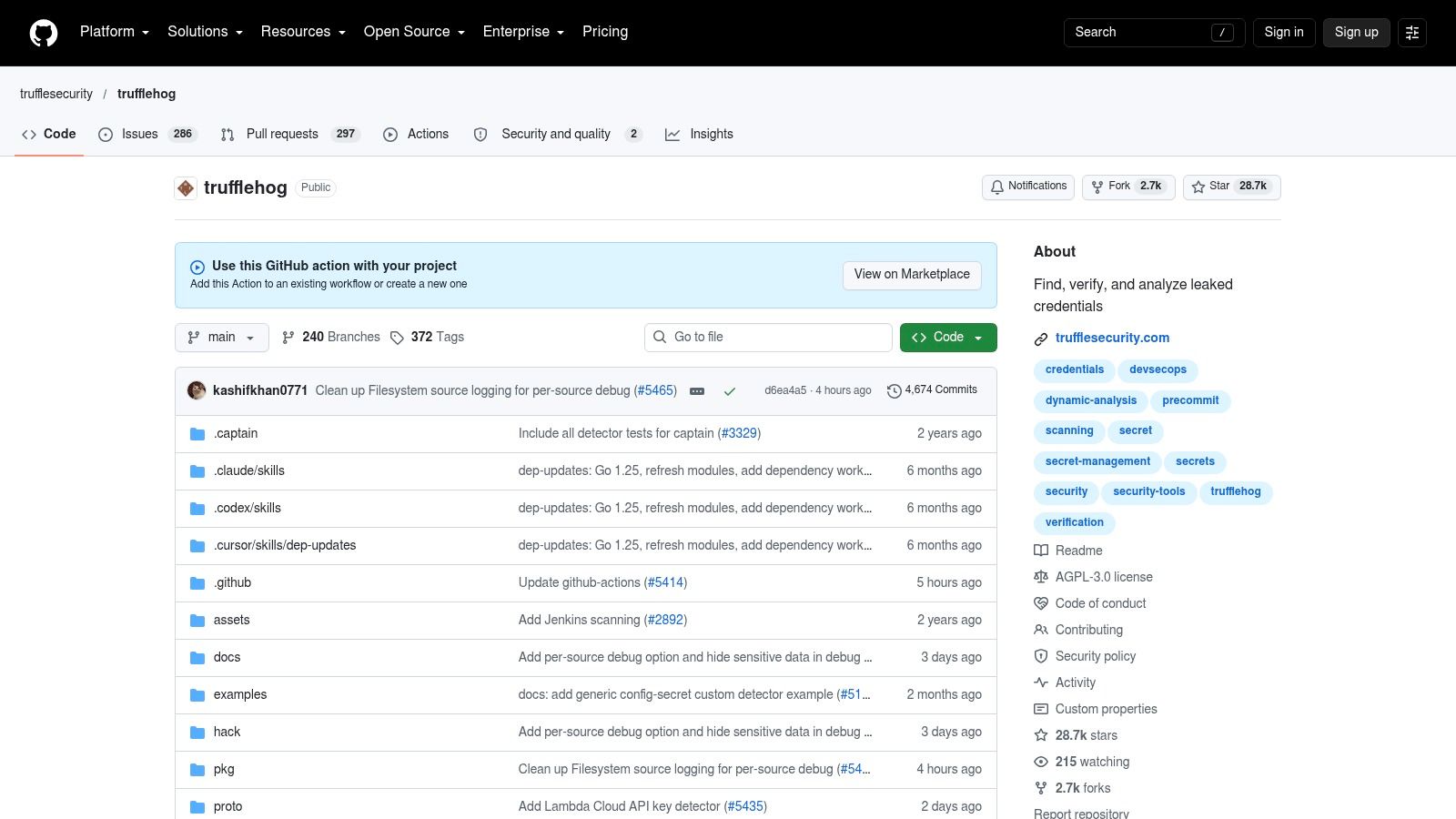This screenshot has width=1456, height=819.
Task: Click the .github folder icon
Action: pyautogui.click(x=197, y=583)
